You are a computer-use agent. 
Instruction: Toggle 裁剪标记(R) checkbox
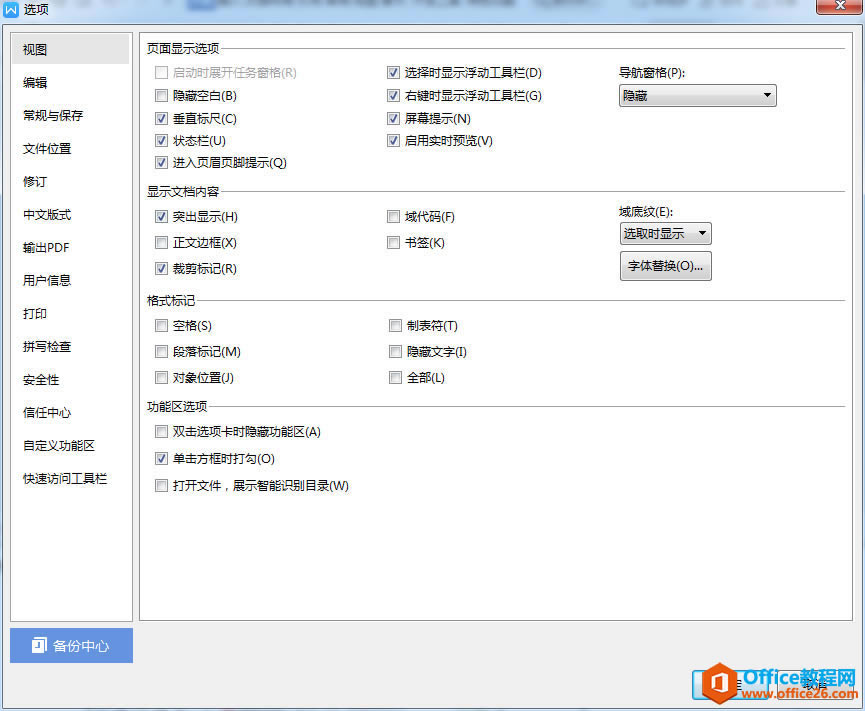tap(161, 269)
